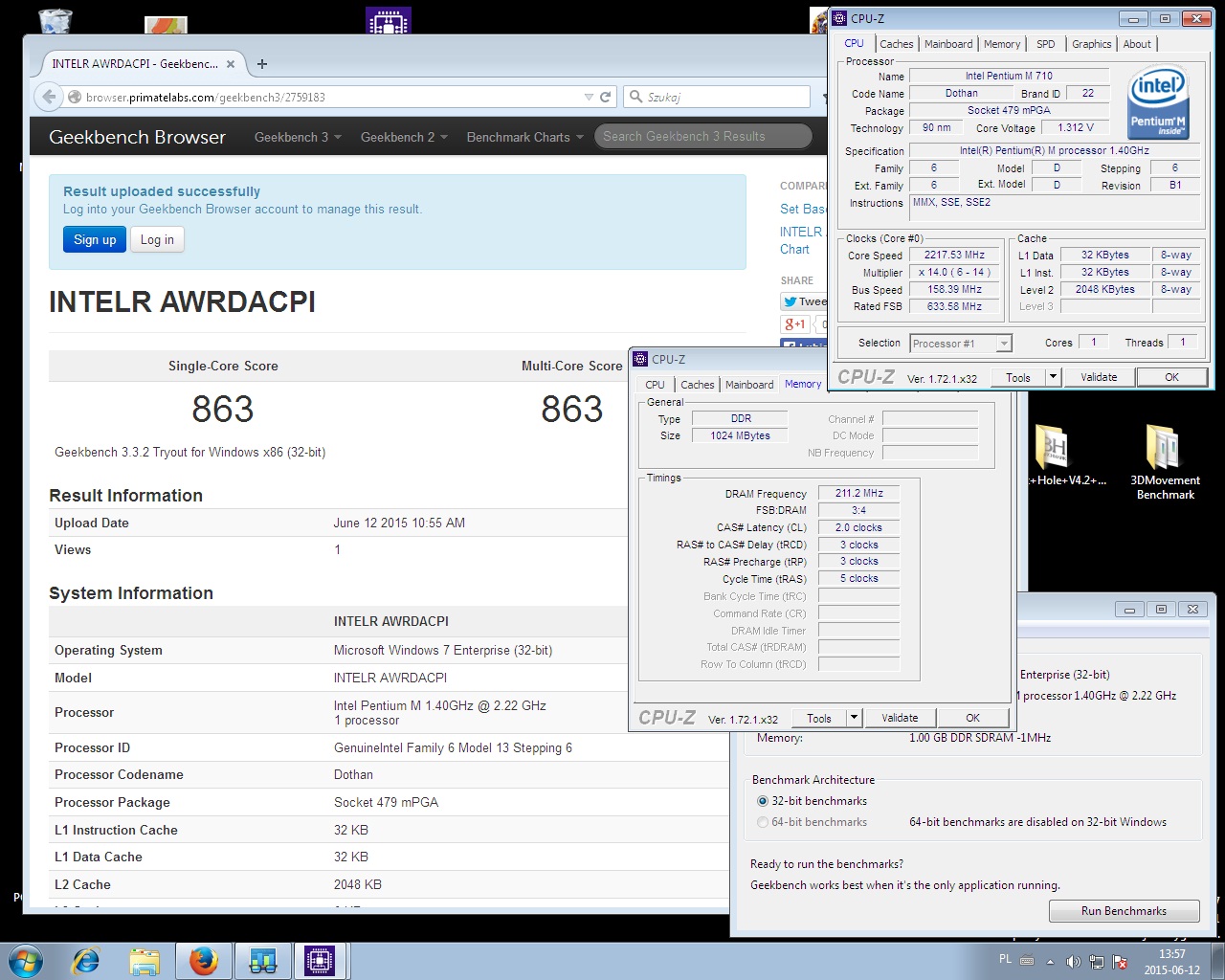The width and height of the screenshot is (1225, 980).
Task: Switch to Geekbench in the taskbar
Action: (x=262, y=961)
